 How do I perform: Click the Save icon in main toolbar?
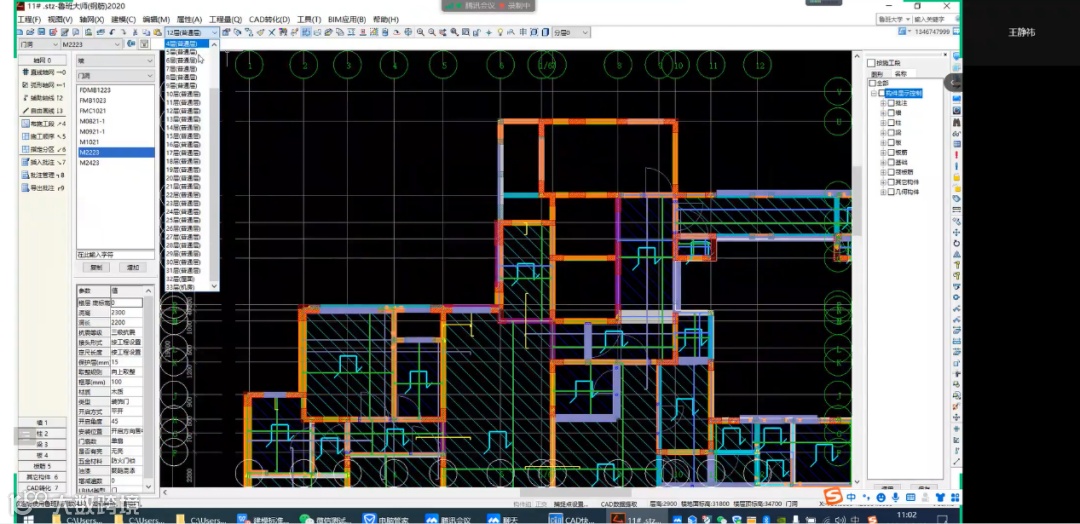[41, 32]
